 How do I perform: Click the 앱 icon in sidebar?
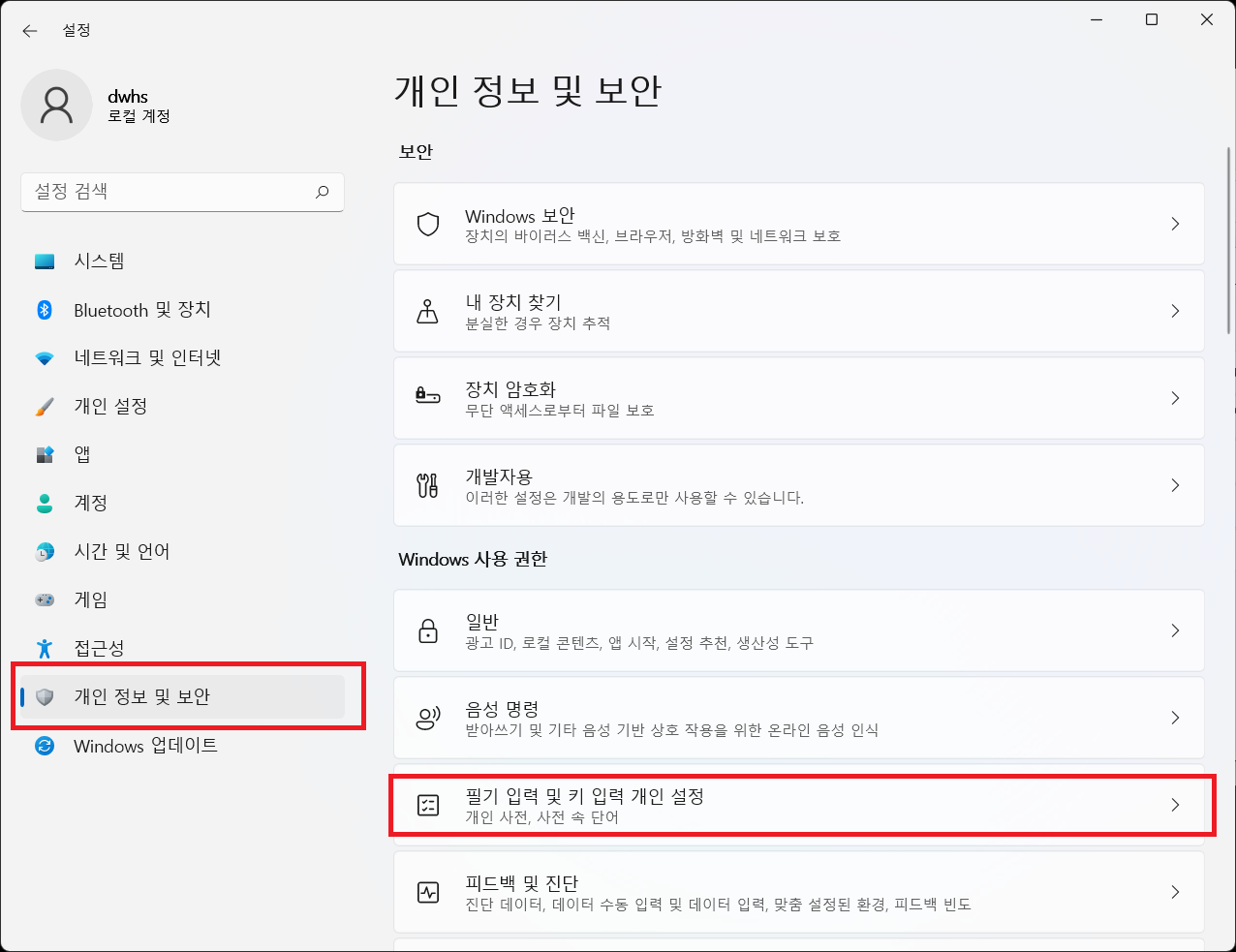45,454
